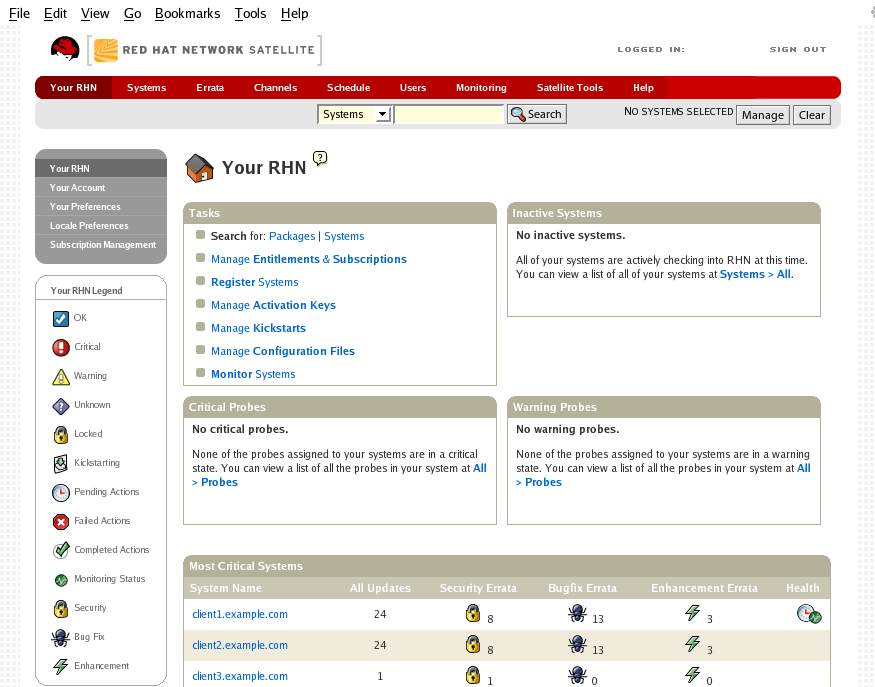Viewport: 875px width, 687px height.
Task: Open the Systems search type dropdown
Action: (x=354, y=114)
